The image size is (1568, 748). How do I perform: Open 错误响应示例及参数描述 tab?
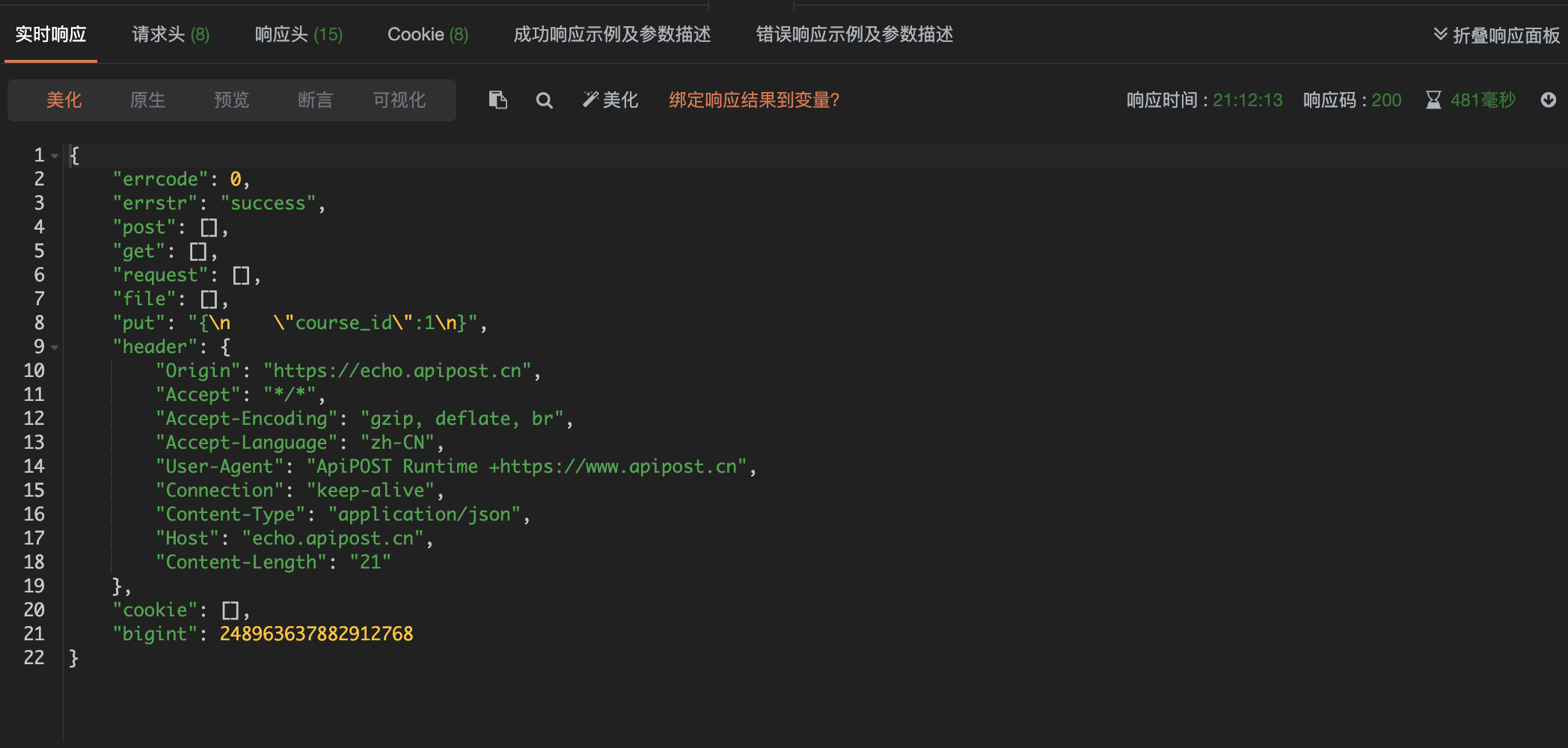[854, 34]
